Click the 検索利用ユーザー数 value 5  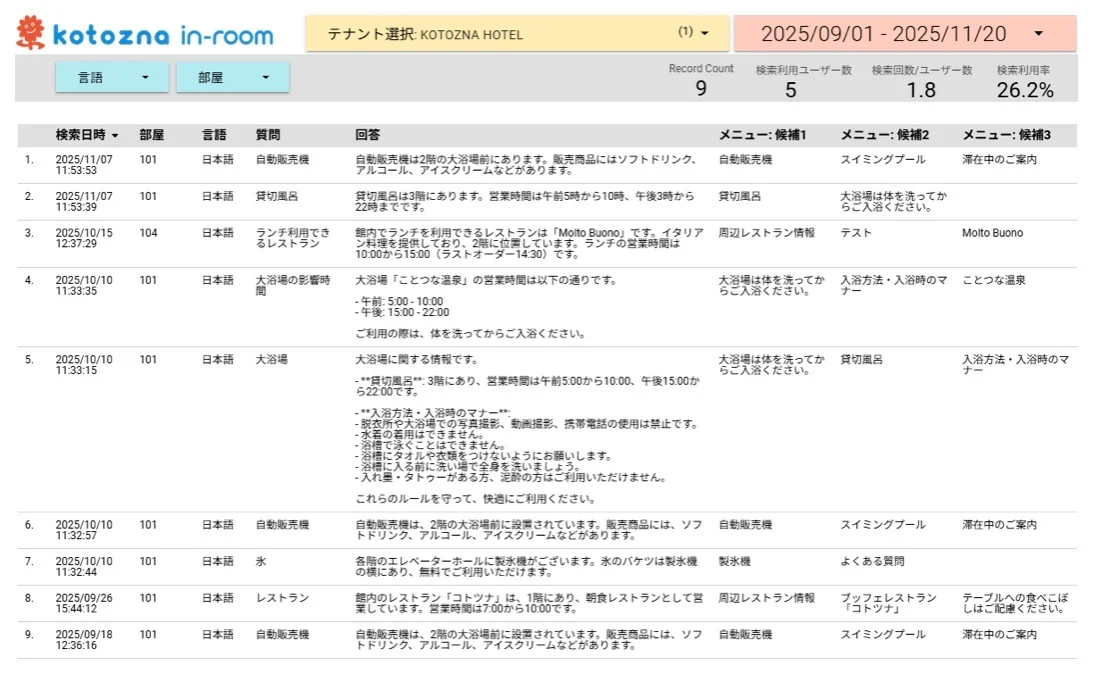click(x=790, y=90)
